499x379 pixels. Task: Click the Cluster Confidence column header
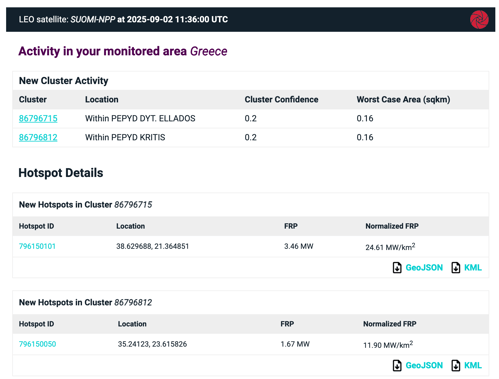tap(281, 99)
